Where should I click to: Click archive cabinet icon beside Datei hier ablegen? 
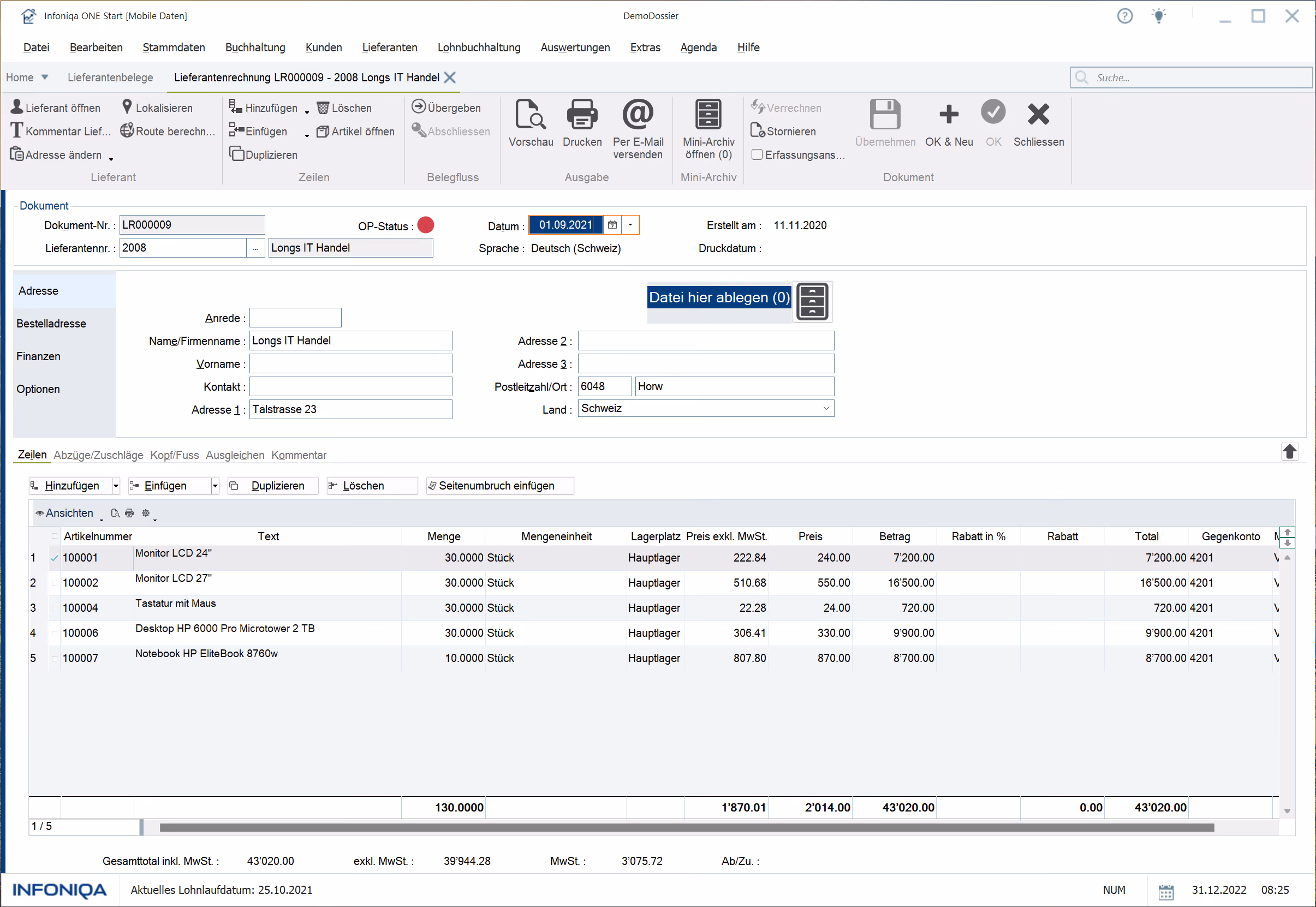coord(812,302)
